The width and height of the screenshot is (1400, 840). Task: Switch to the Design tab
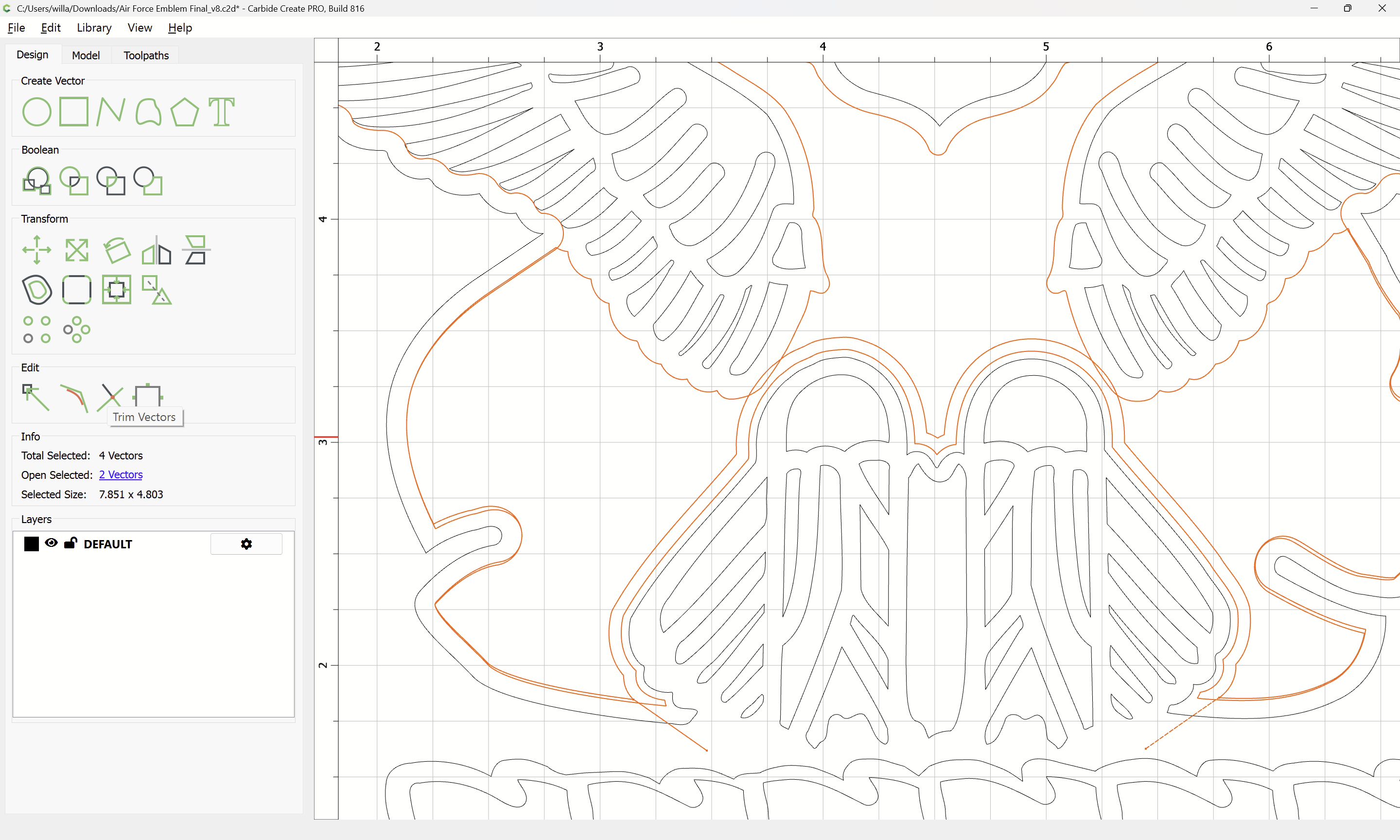[x=32, y=54]
